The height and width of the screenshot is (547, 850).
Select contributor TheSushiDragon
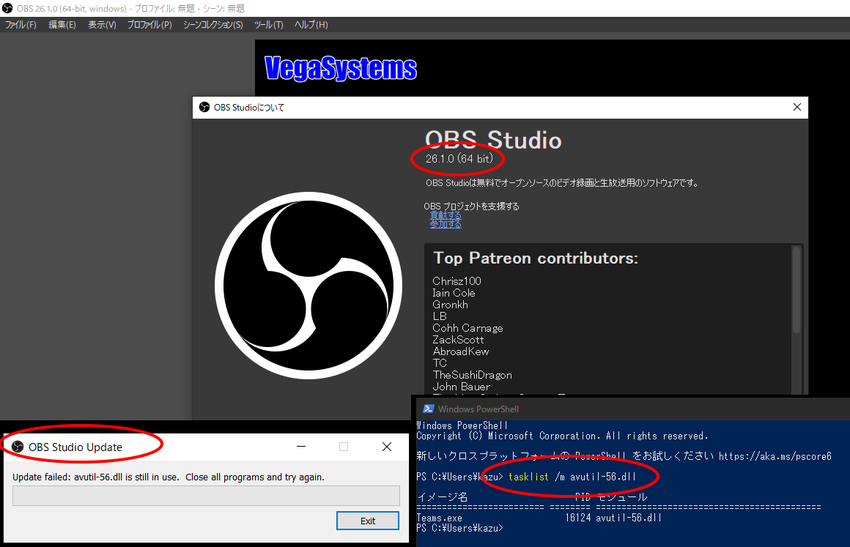(x=472, y=375)
